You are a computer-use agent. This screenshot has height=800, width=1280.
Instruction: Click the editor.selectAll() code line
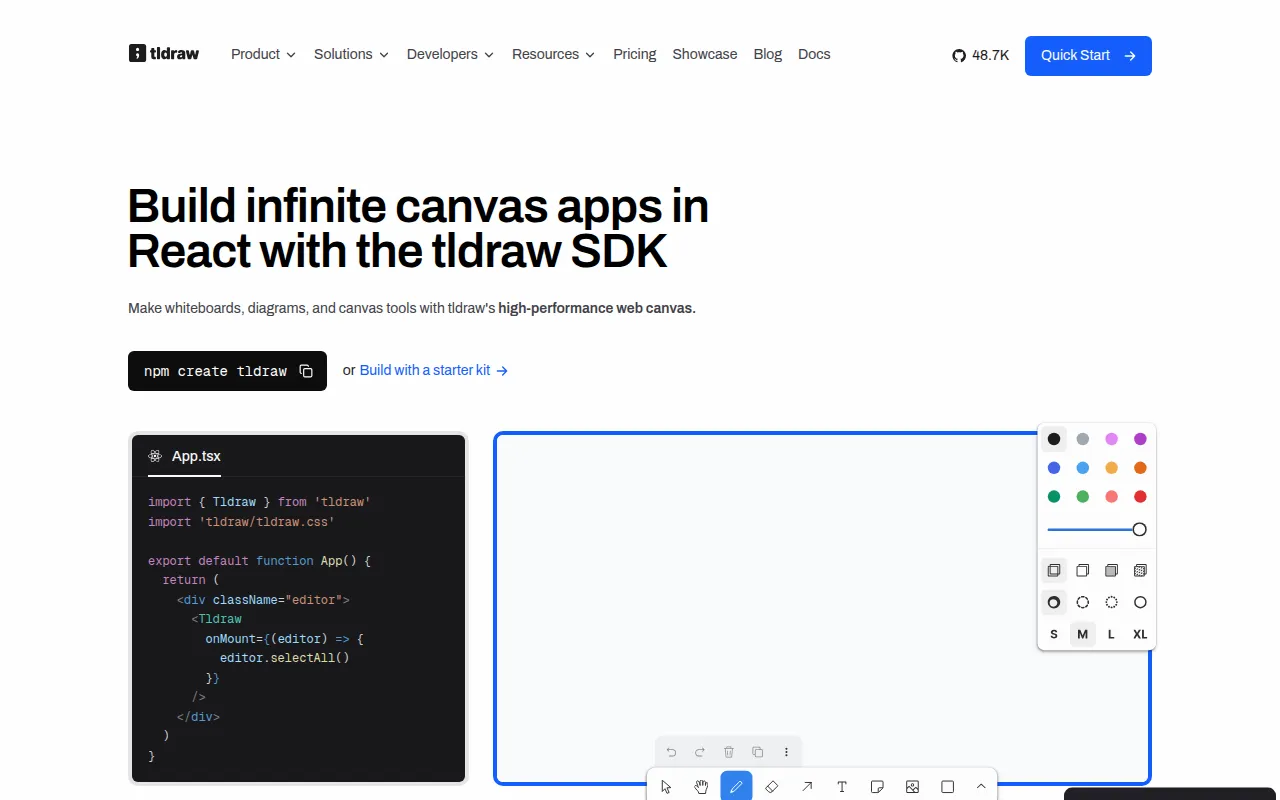[x=285, y=658]
